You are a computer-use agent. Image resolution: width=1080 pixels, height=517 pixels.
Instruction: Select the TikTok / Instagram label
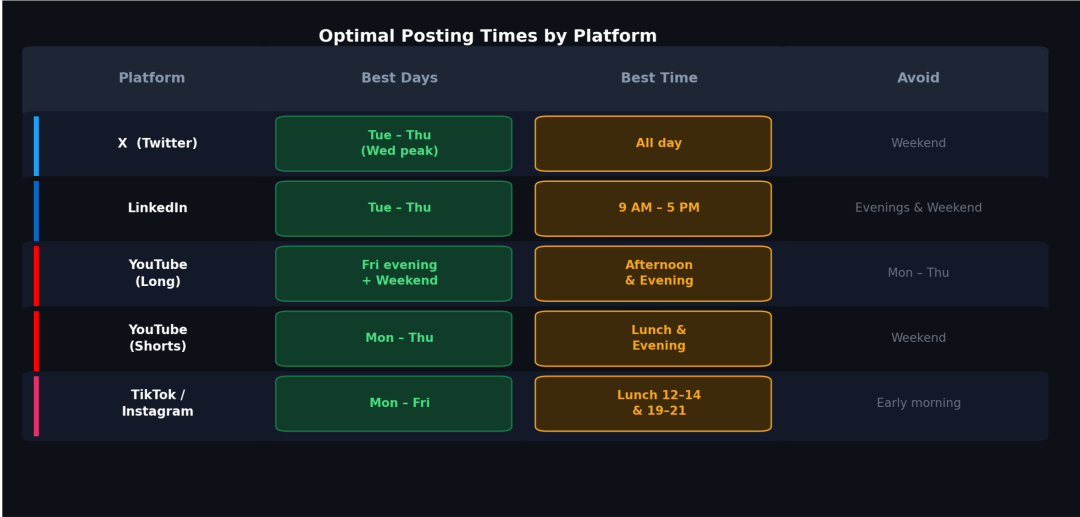coord(157,403)
